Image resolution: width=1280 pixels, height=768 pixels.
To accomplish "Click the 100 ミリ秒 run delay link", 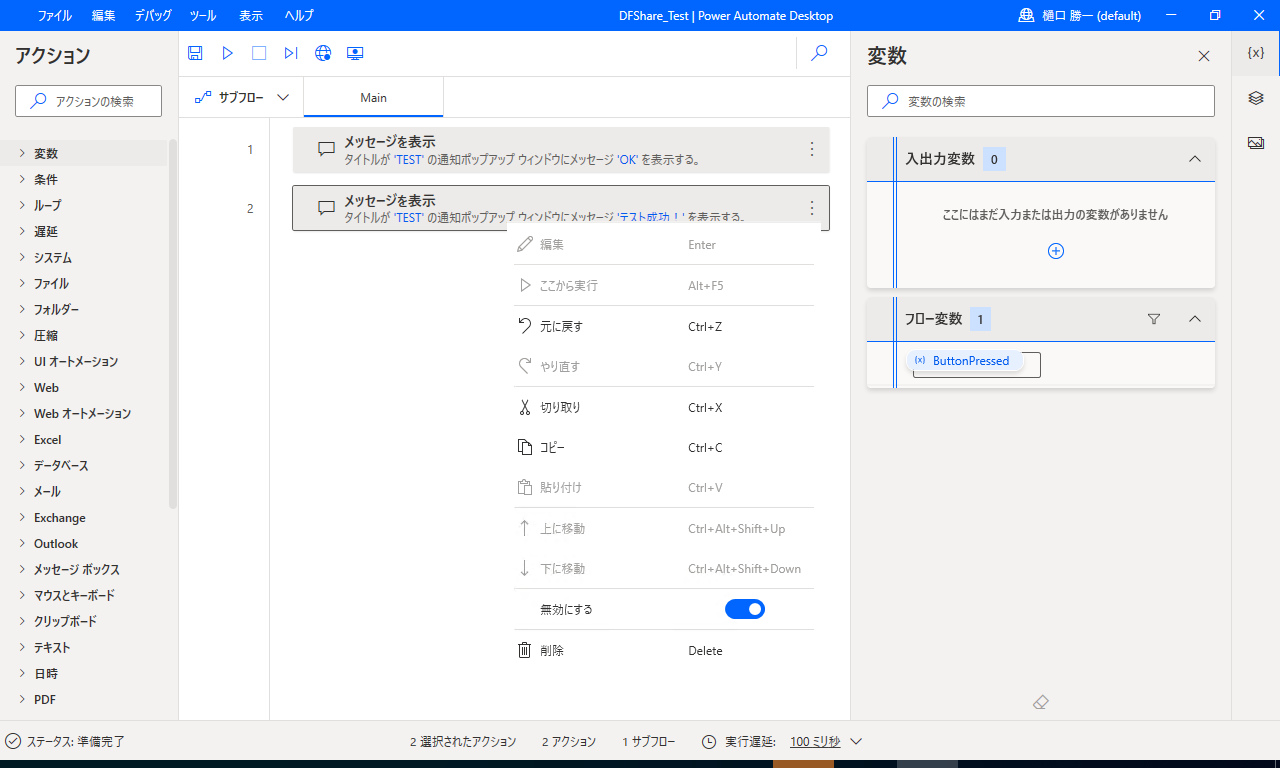I will 815,742.
